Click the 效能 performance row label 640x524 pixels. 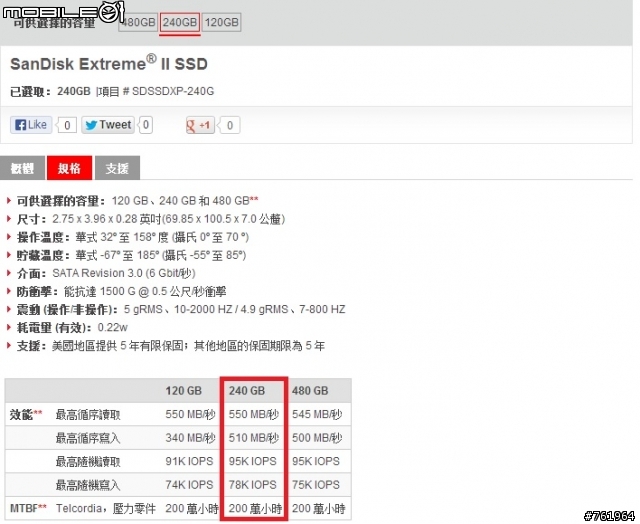[x=26, y=415]
